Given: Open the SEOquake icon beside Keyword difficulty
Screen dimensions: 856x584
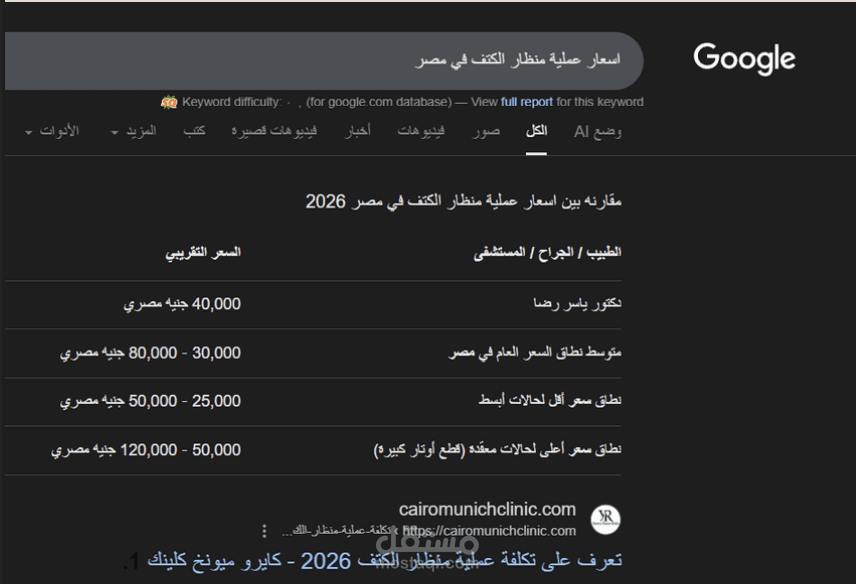Looking at the screenshot, I should (x=169, y=102).
